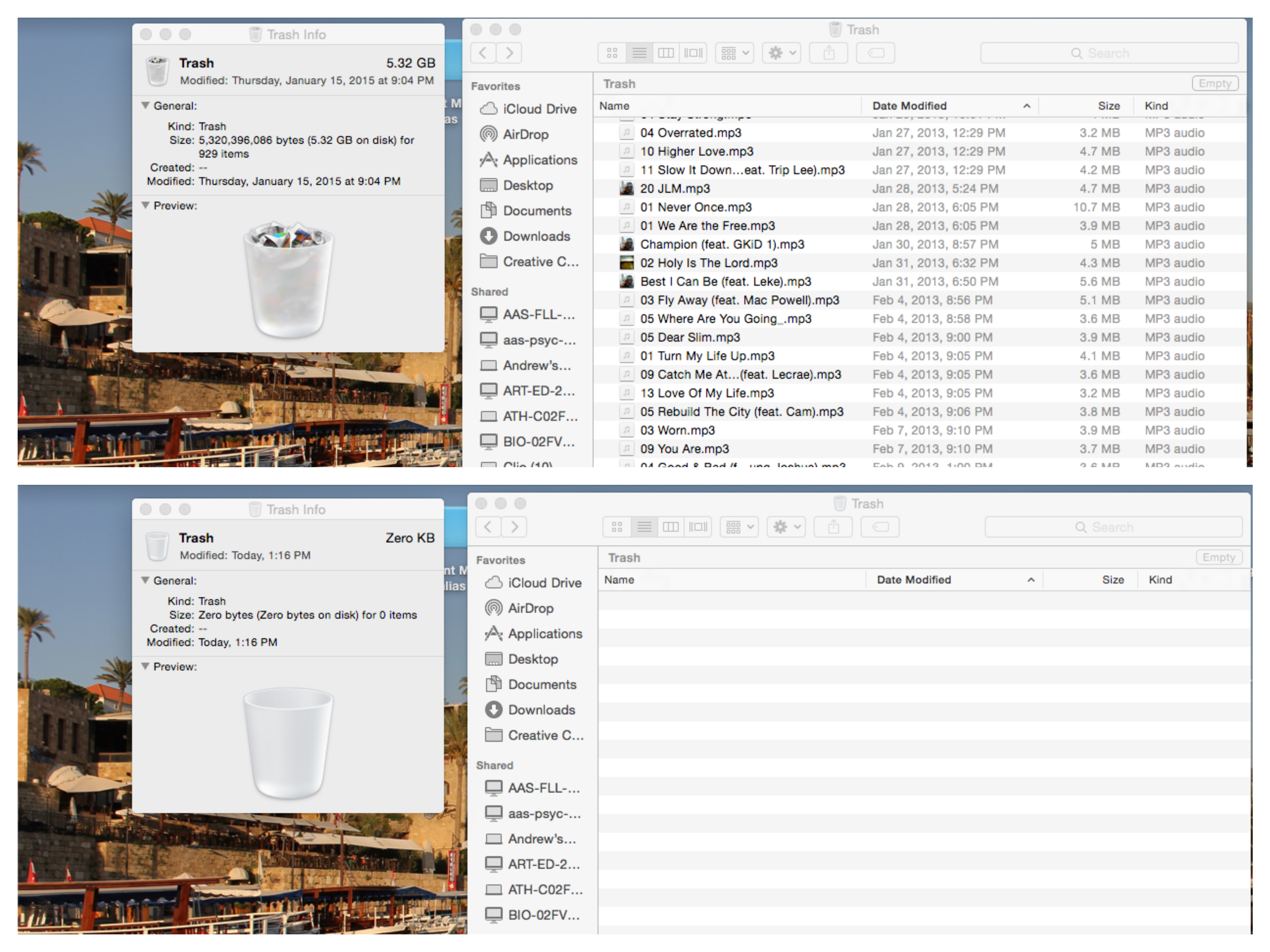Screen dimensions: 1270x952
Task: Select file 01 Never Once.mp3
Action: tap(920, 207)
